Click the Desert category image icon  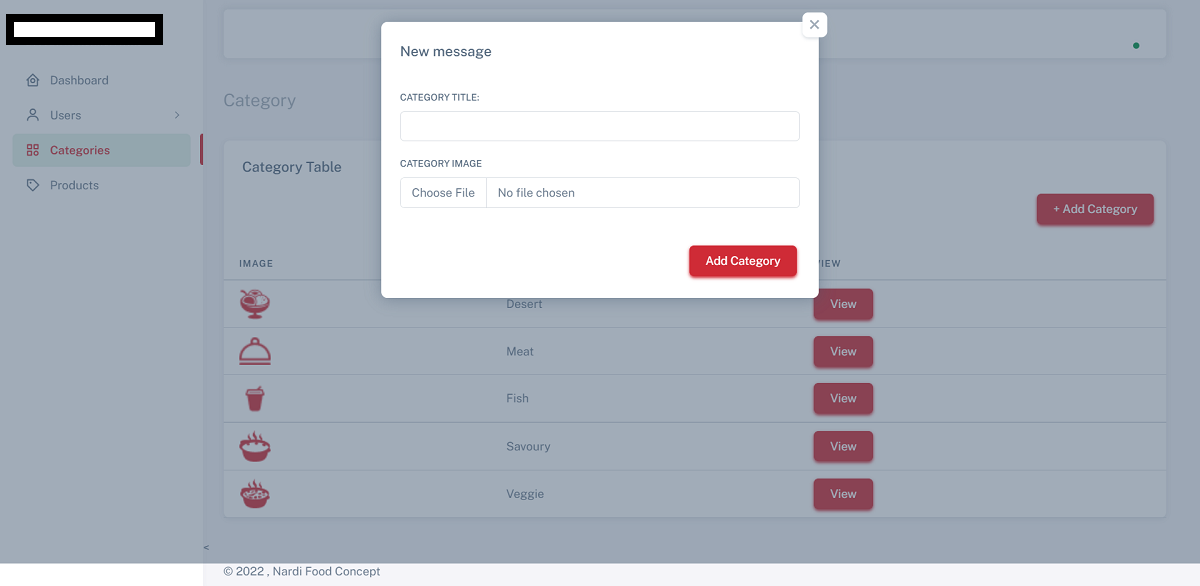(255, 303)
